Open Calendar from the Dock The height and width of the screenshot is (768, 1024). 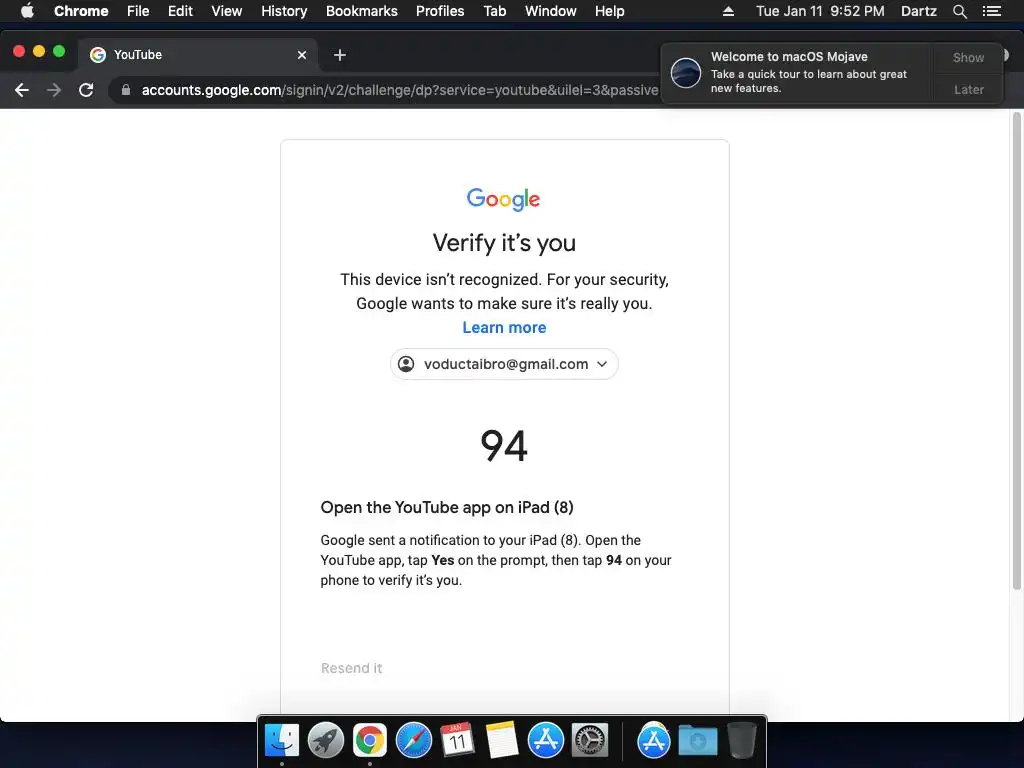pyautogui.click(x=457, y=741)
